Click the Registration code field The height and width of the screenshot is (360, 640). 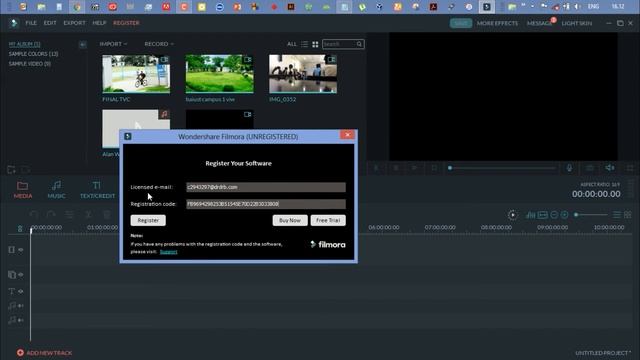pyautogui.click(x=266, y=204)
